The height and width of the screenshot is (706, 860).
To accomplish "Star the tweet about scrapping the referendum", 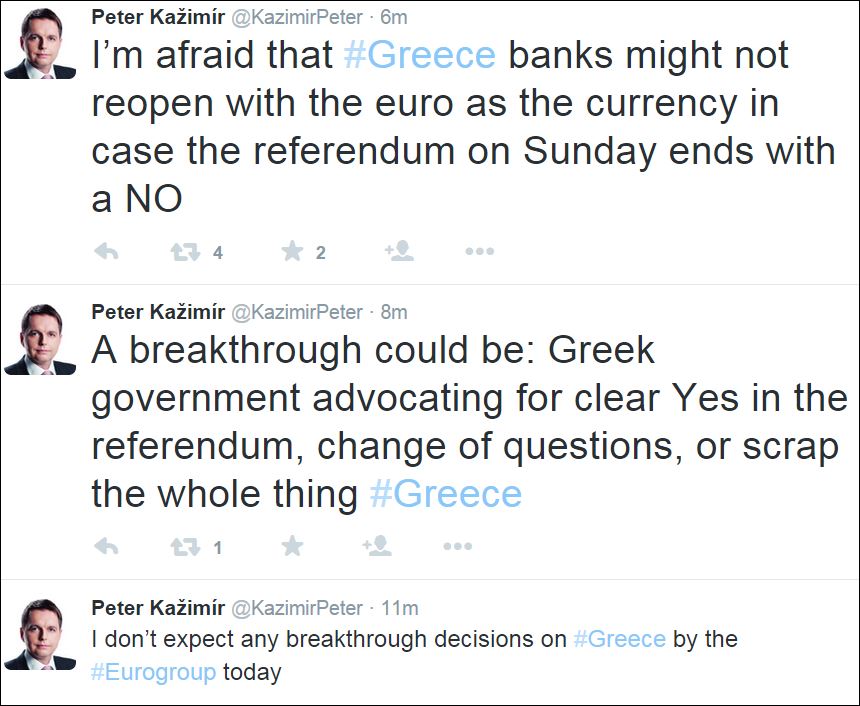I will [292, 546].
